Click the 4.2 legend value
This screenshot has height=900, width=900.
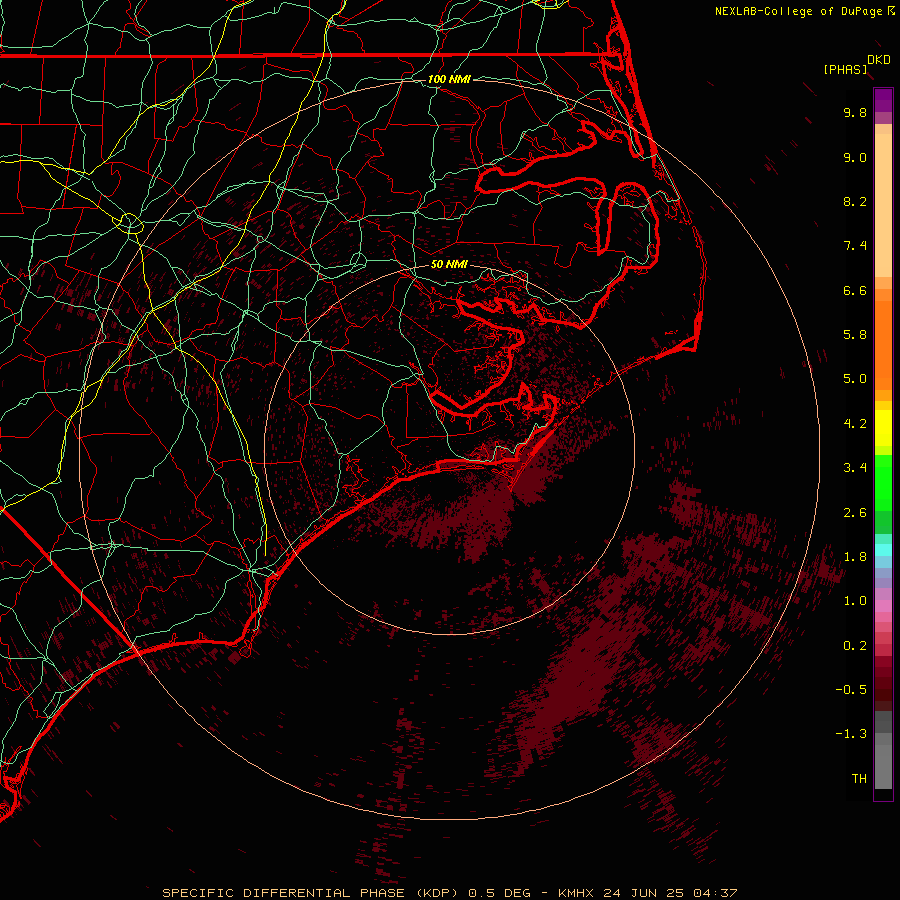coord(855,424)
